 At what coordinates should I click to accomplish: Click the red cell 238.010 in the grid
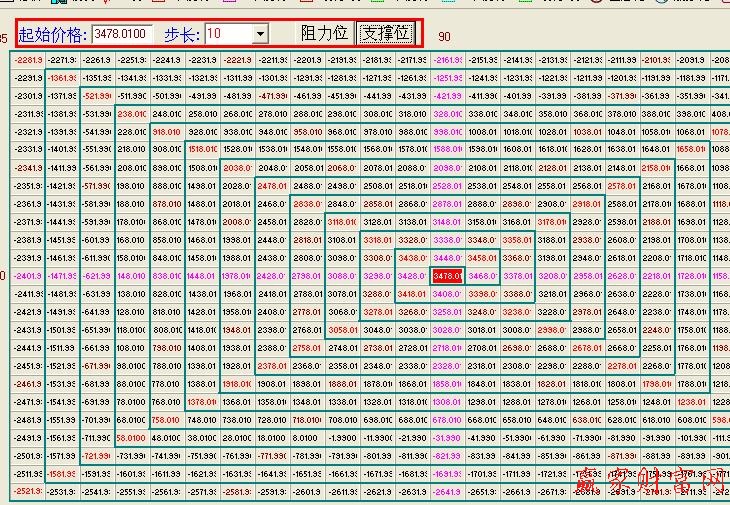coord(131,114)
